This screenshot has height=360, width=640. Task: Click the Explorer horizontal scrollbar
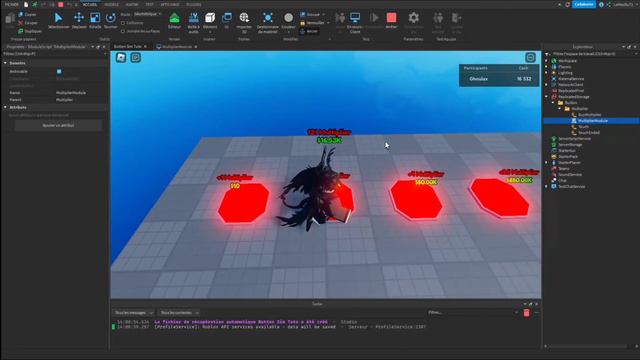(x=588, y=347)
